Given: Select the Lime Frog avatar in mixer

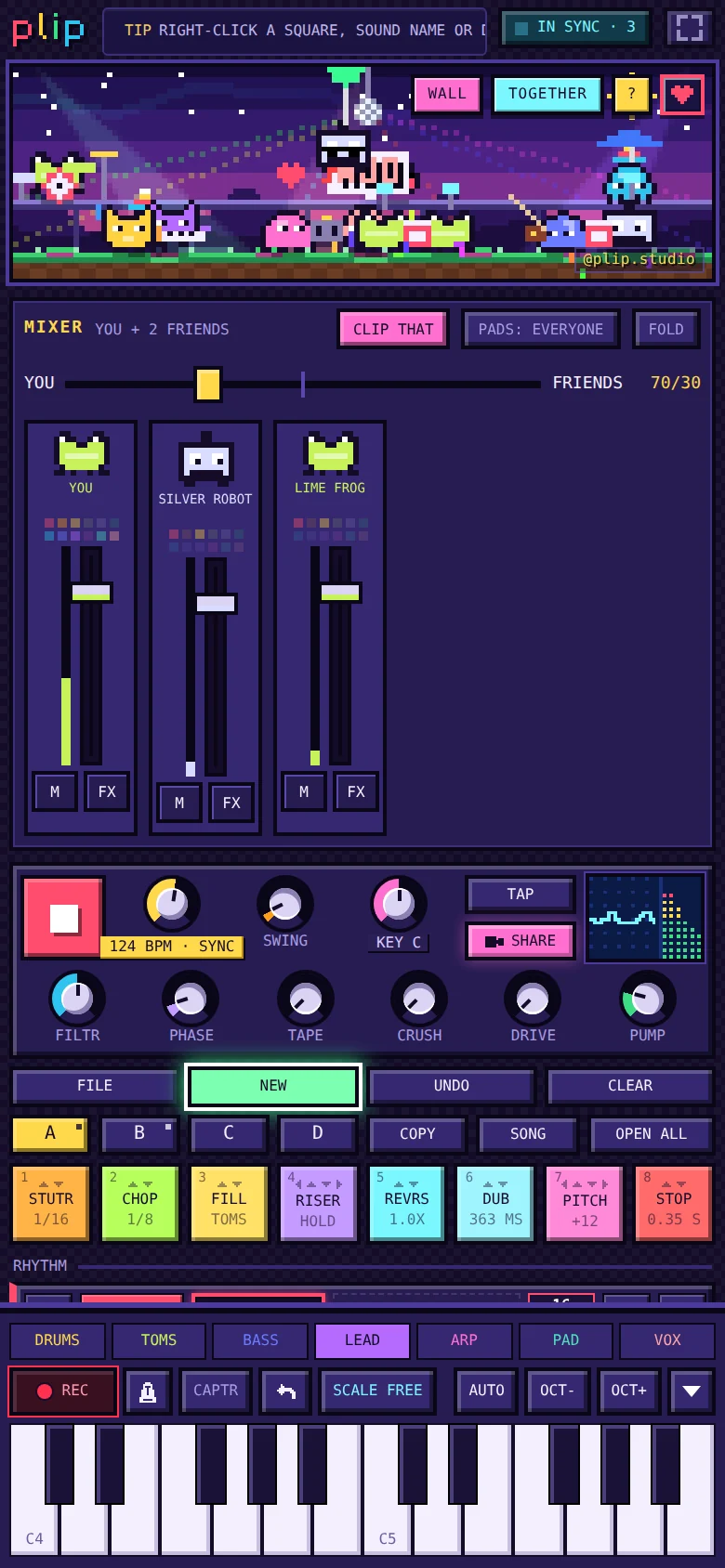Looking at the screenshot, I should point(330,453).
